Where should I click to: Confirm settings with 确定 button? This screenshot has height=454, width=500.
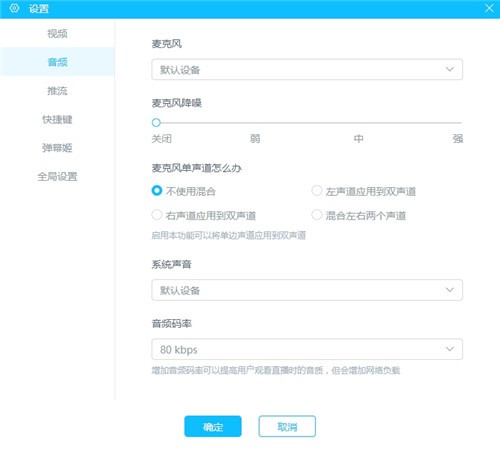213,426
